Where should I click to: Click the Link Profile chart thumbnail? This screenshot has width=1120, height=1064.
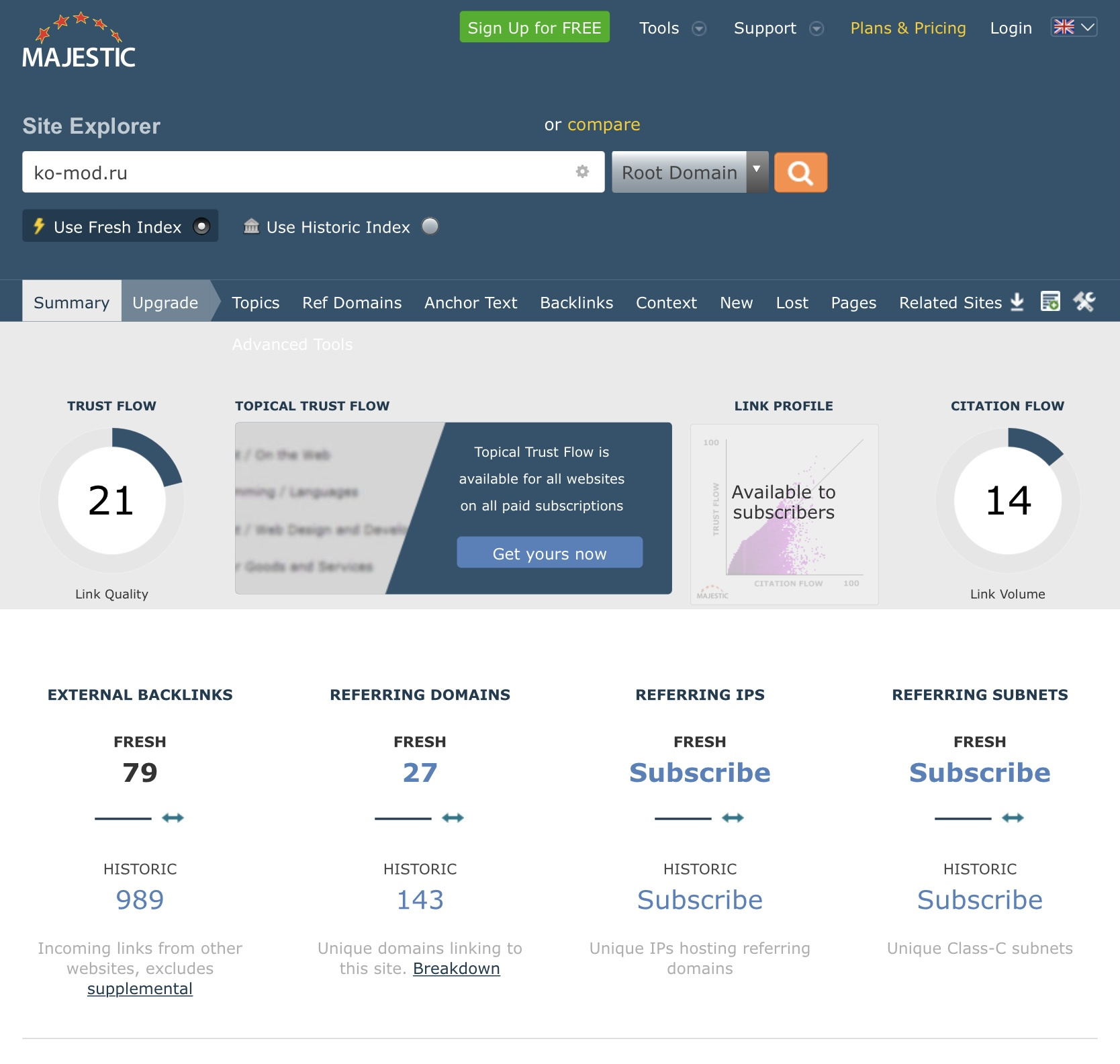pos(784,515)
